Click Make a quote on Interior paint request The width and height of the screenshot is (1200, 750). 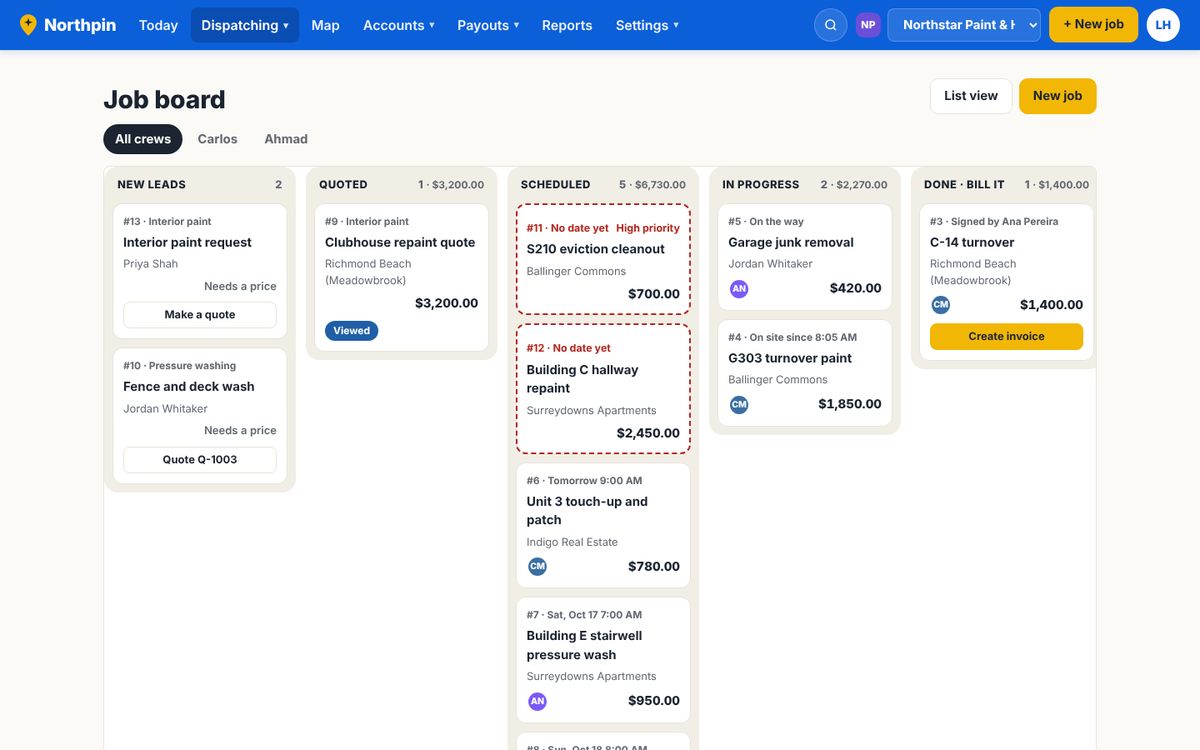click(x=200, y=314)
